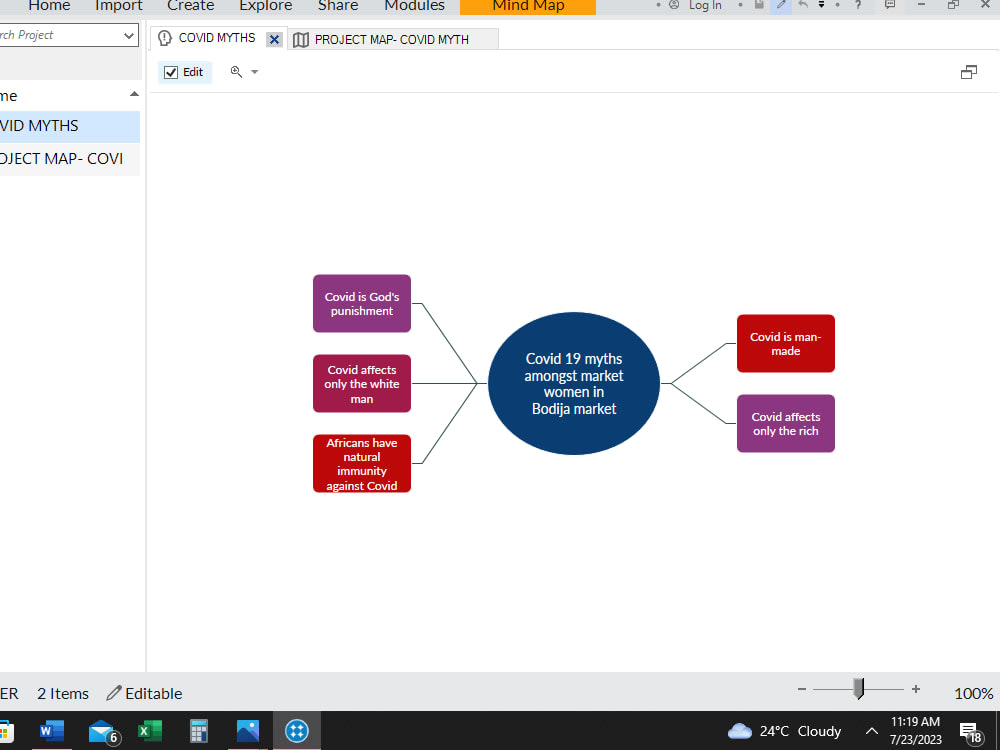Click Log In at the top of the window

(x=704, y=5)
